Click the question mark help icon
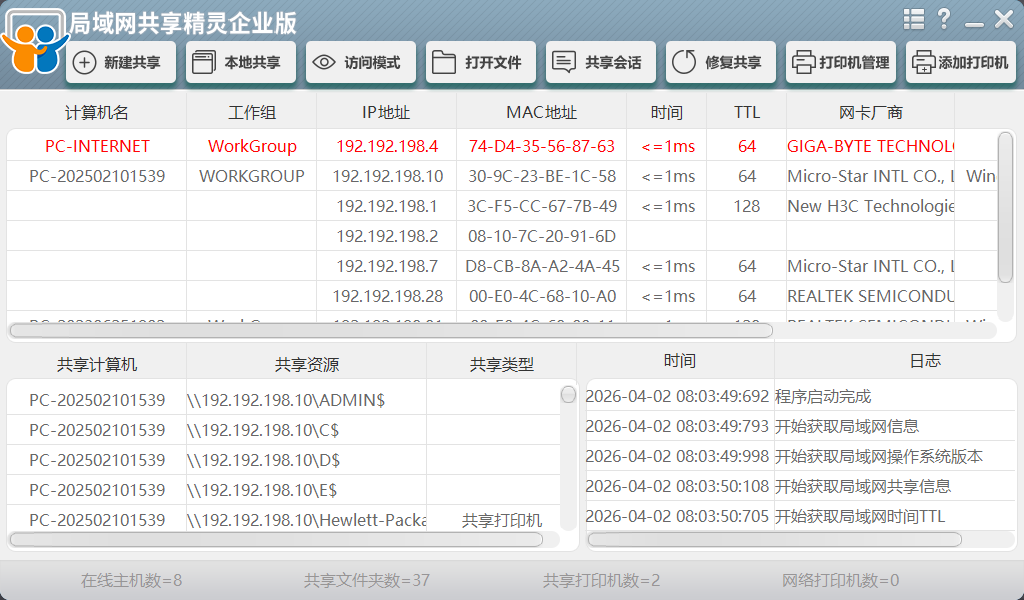The height and width of the screenshot is (600, 1024). 943,19
